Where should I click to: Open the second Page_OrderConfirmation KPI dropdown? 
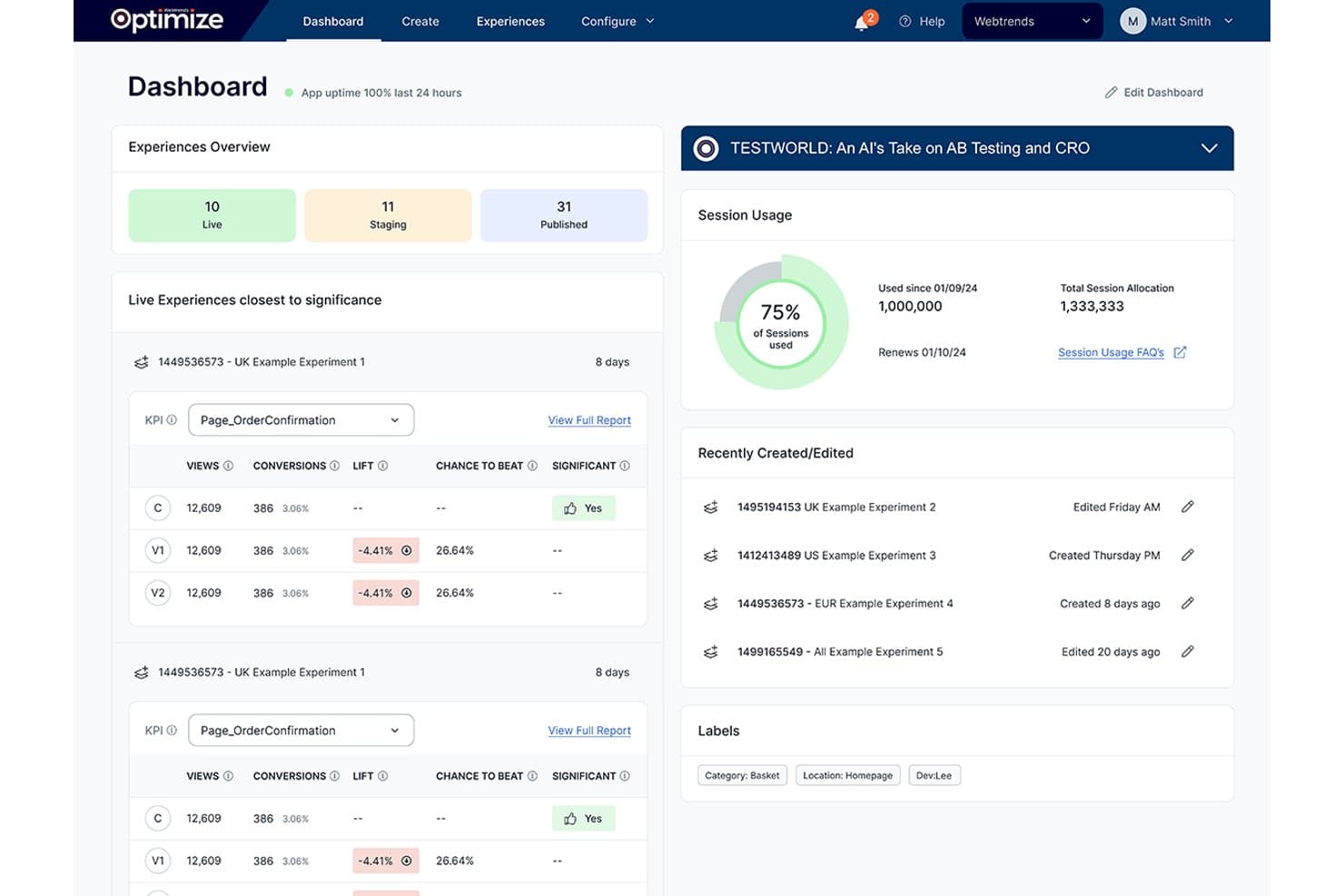(301, 730)
